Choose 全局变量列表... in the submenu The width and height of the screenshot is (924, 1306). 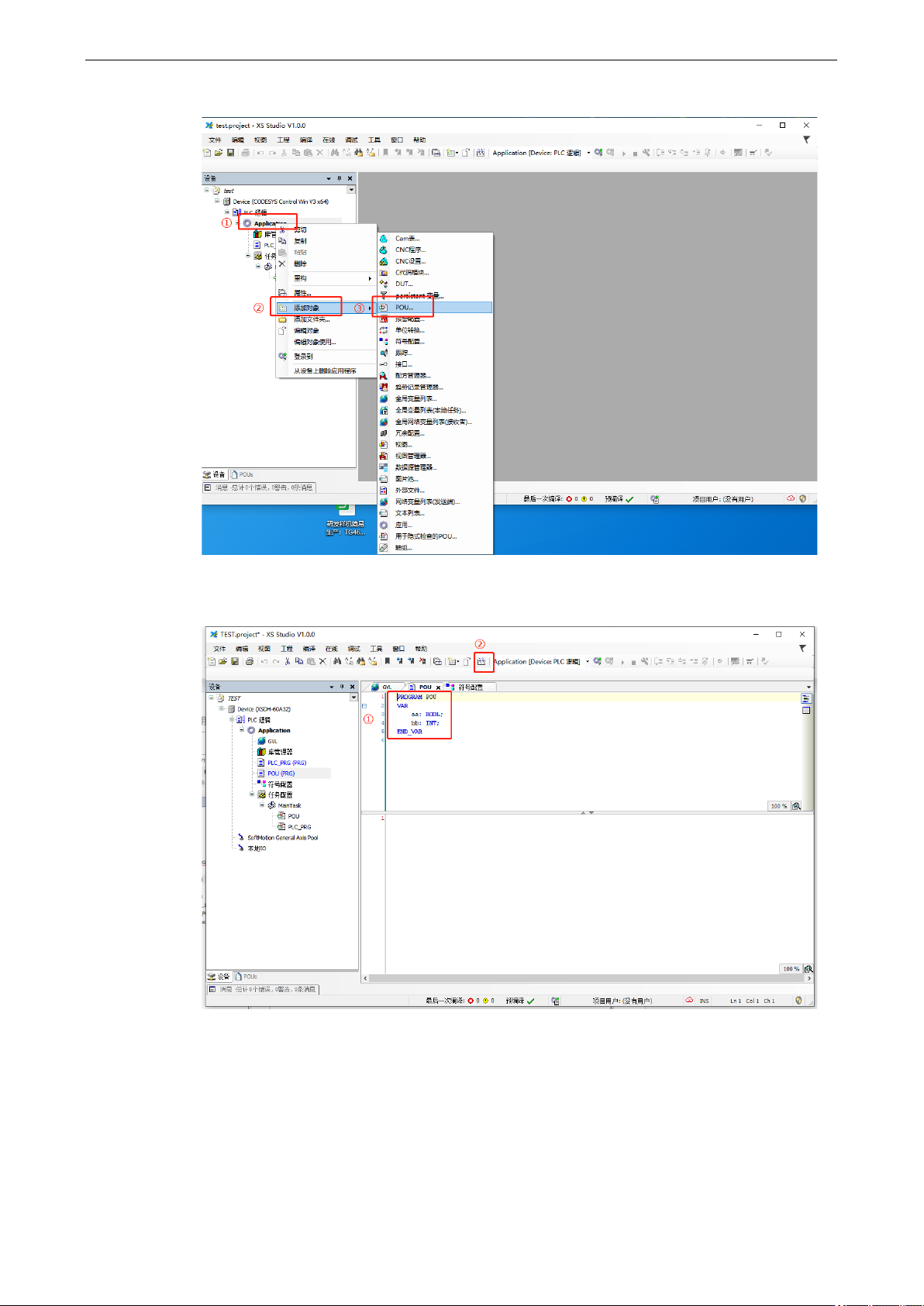[436, 398]
